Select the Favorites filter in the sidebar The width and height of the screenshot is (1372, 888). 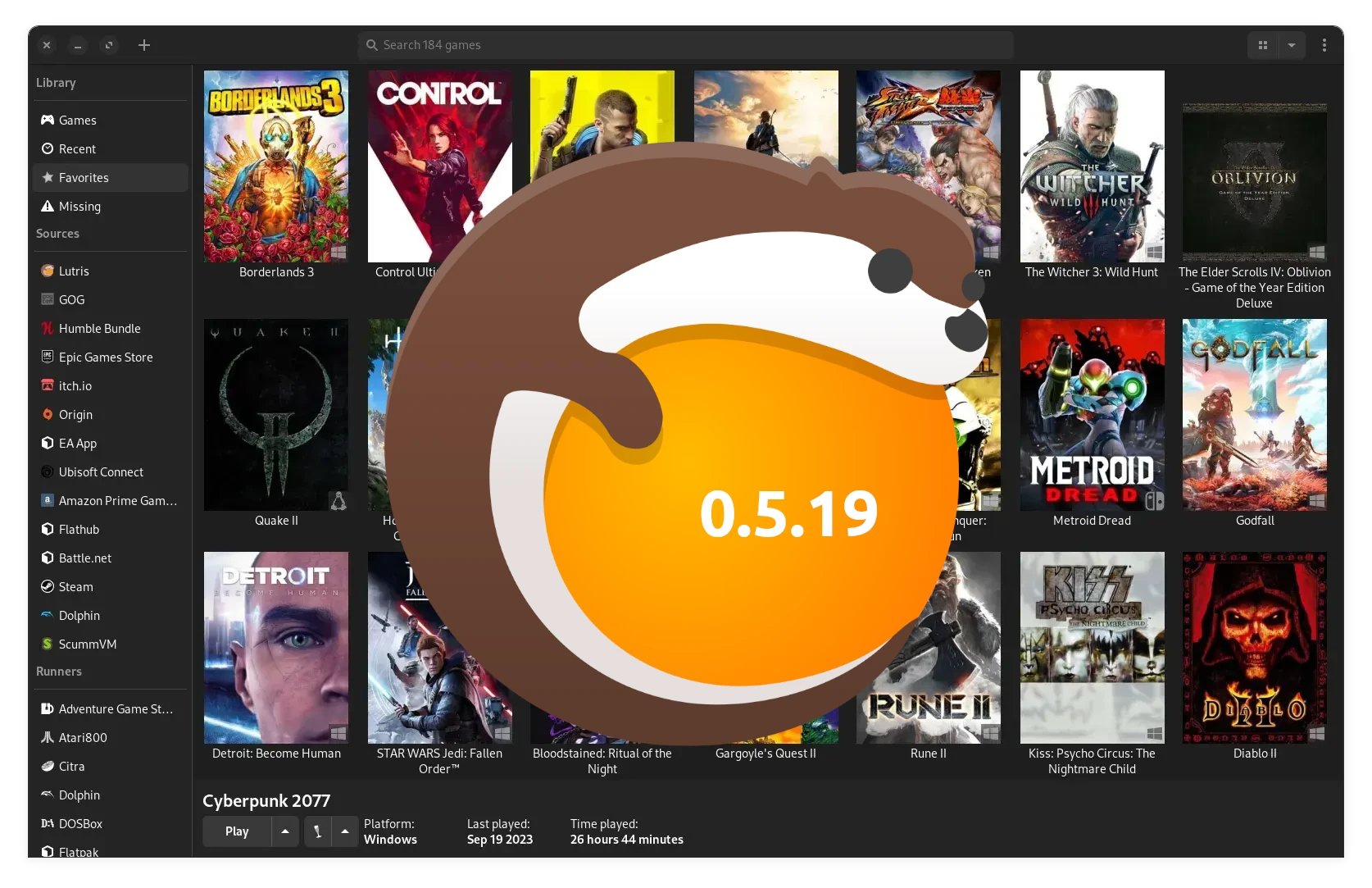coord(83,177)
